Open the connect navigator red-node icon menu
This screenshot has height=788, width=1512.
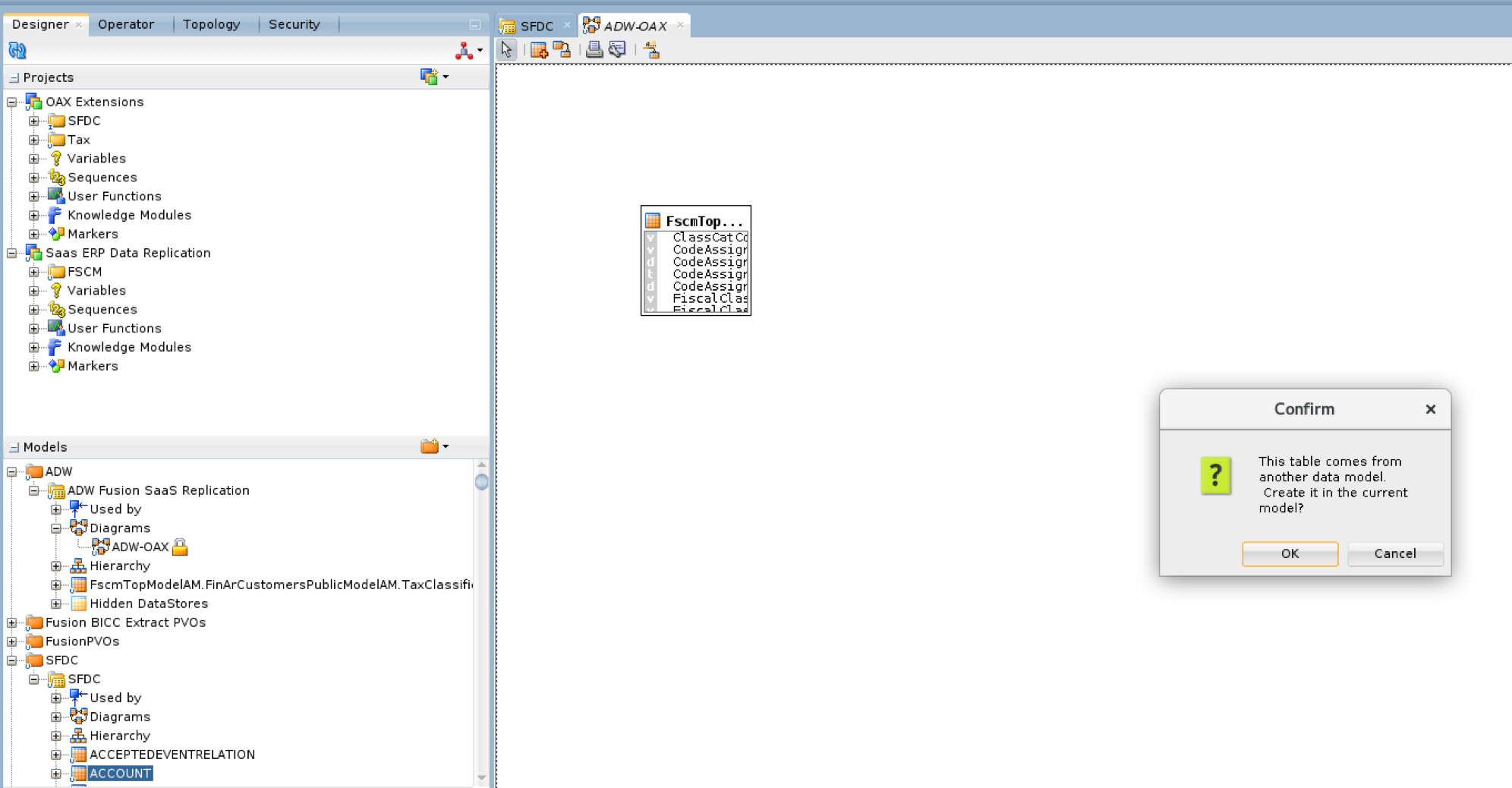point(468,51)
